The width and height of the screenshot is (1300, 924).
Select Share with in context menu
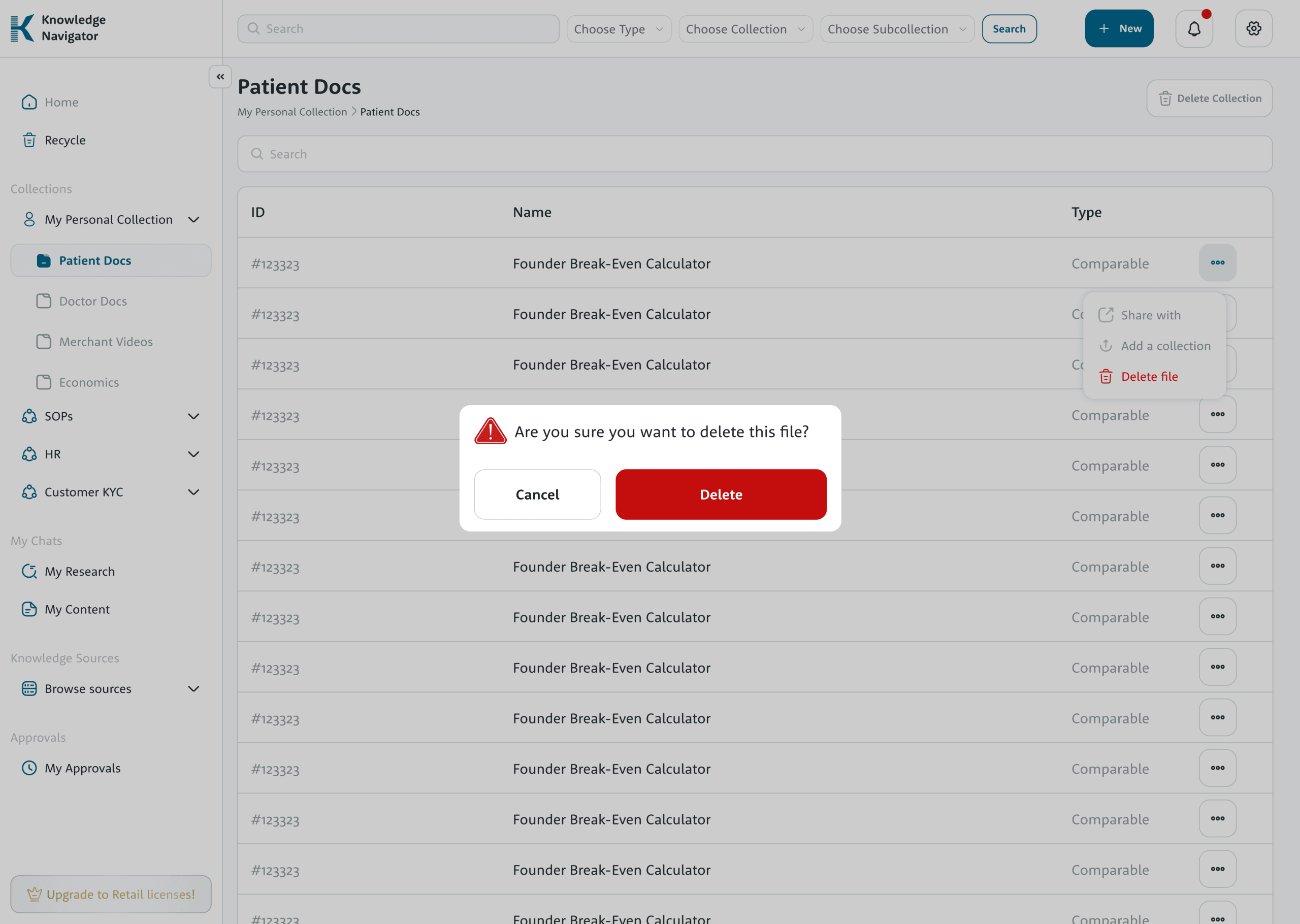click(1150, 315)
